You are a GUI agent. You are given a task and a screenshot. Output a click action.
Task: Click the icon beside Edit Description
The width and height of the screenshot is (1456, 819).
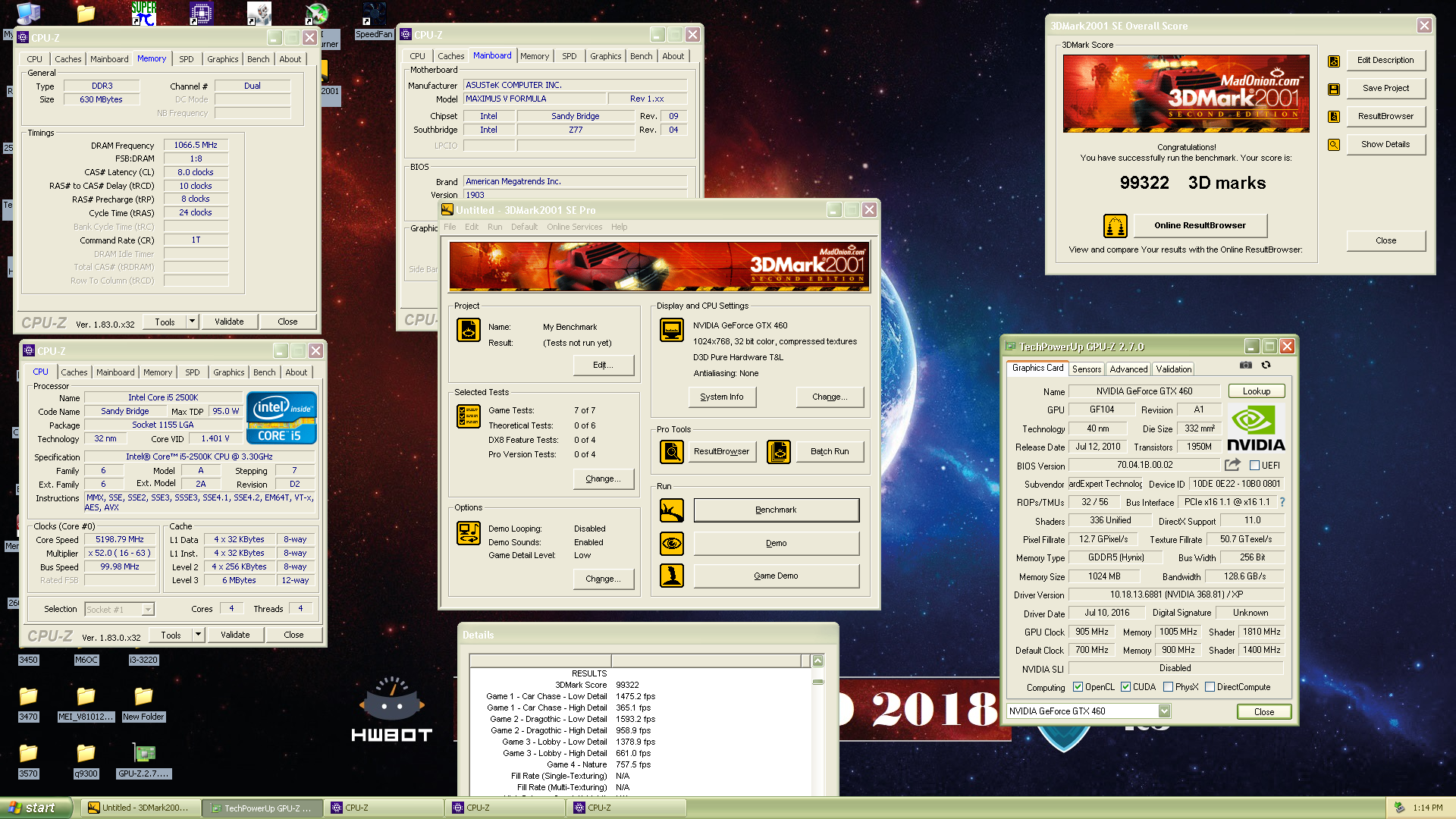[1334, 61]
